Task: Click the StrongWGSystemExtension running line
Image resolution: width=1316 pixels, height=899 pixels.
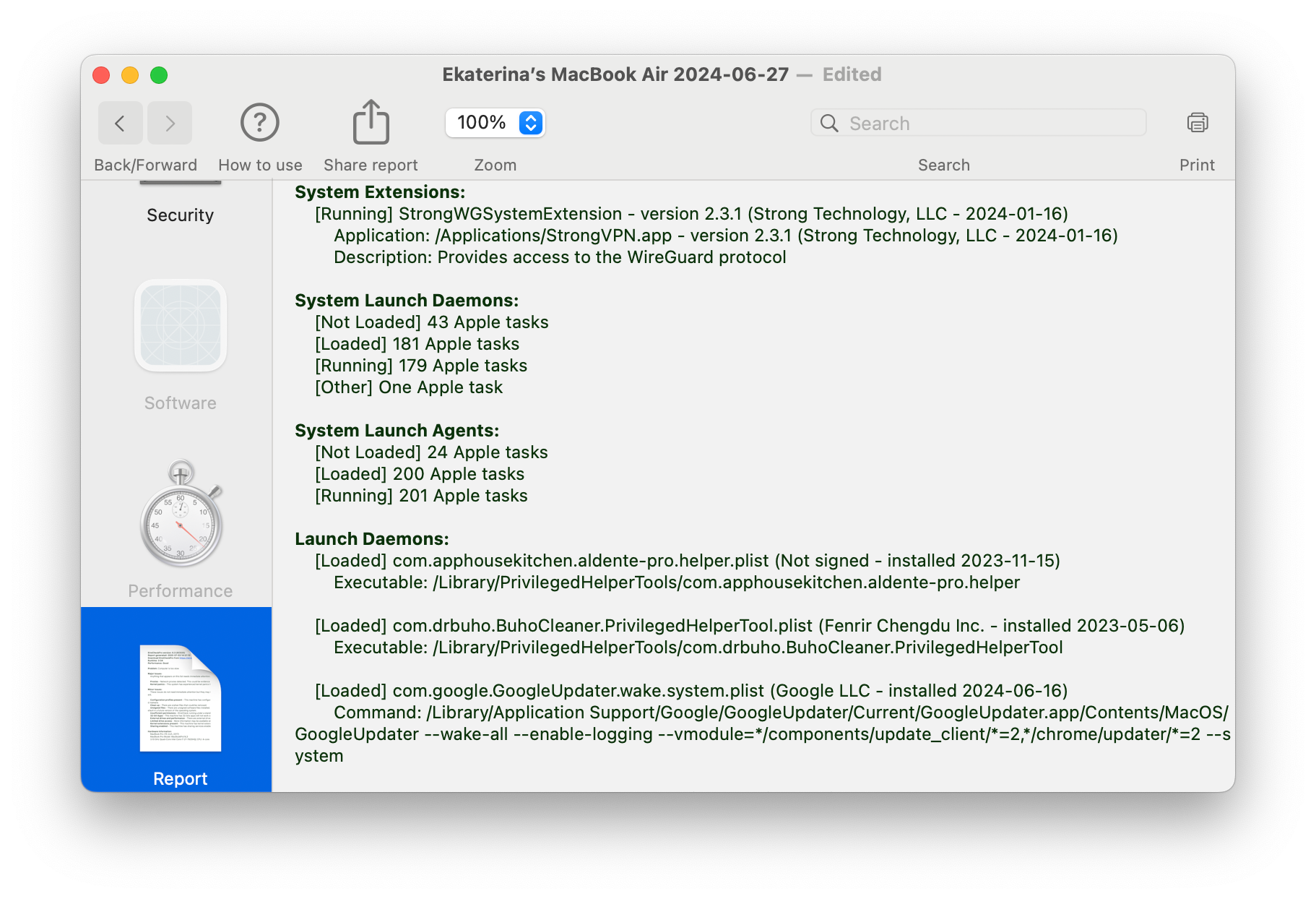Action: coord(691,214)
